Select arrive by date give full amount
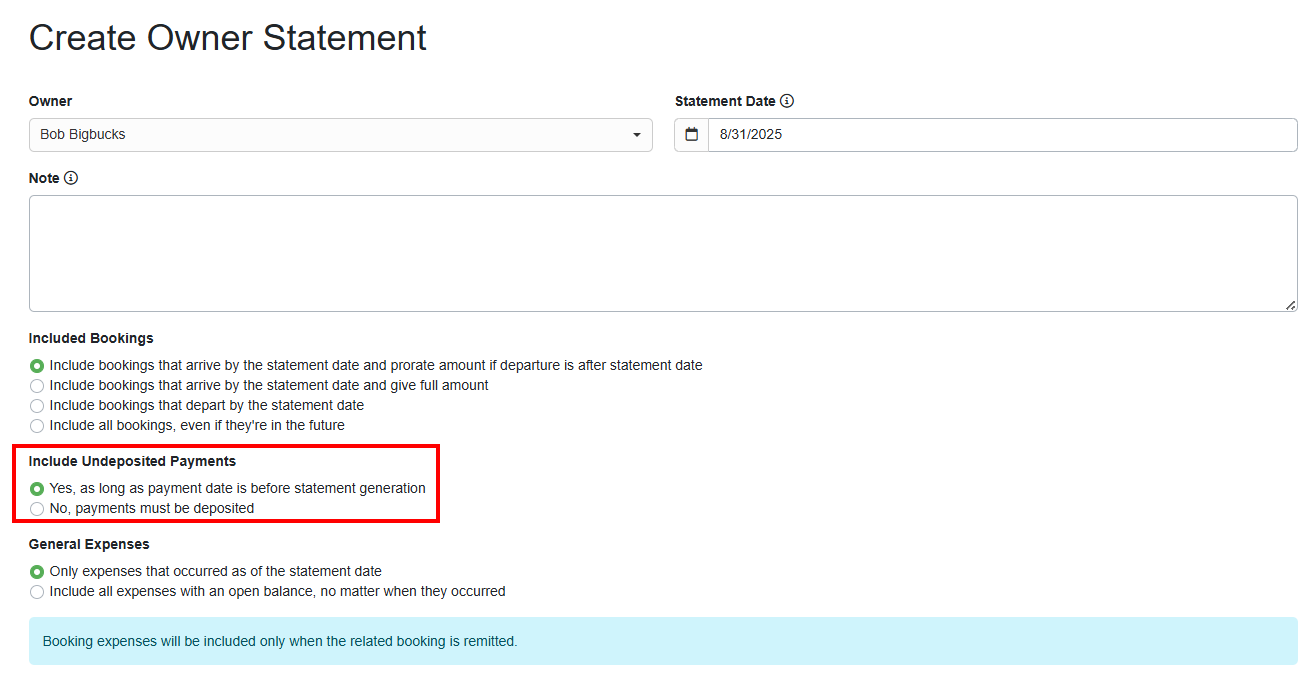This screenshot has width=1316, height=680. coord(37,386)
